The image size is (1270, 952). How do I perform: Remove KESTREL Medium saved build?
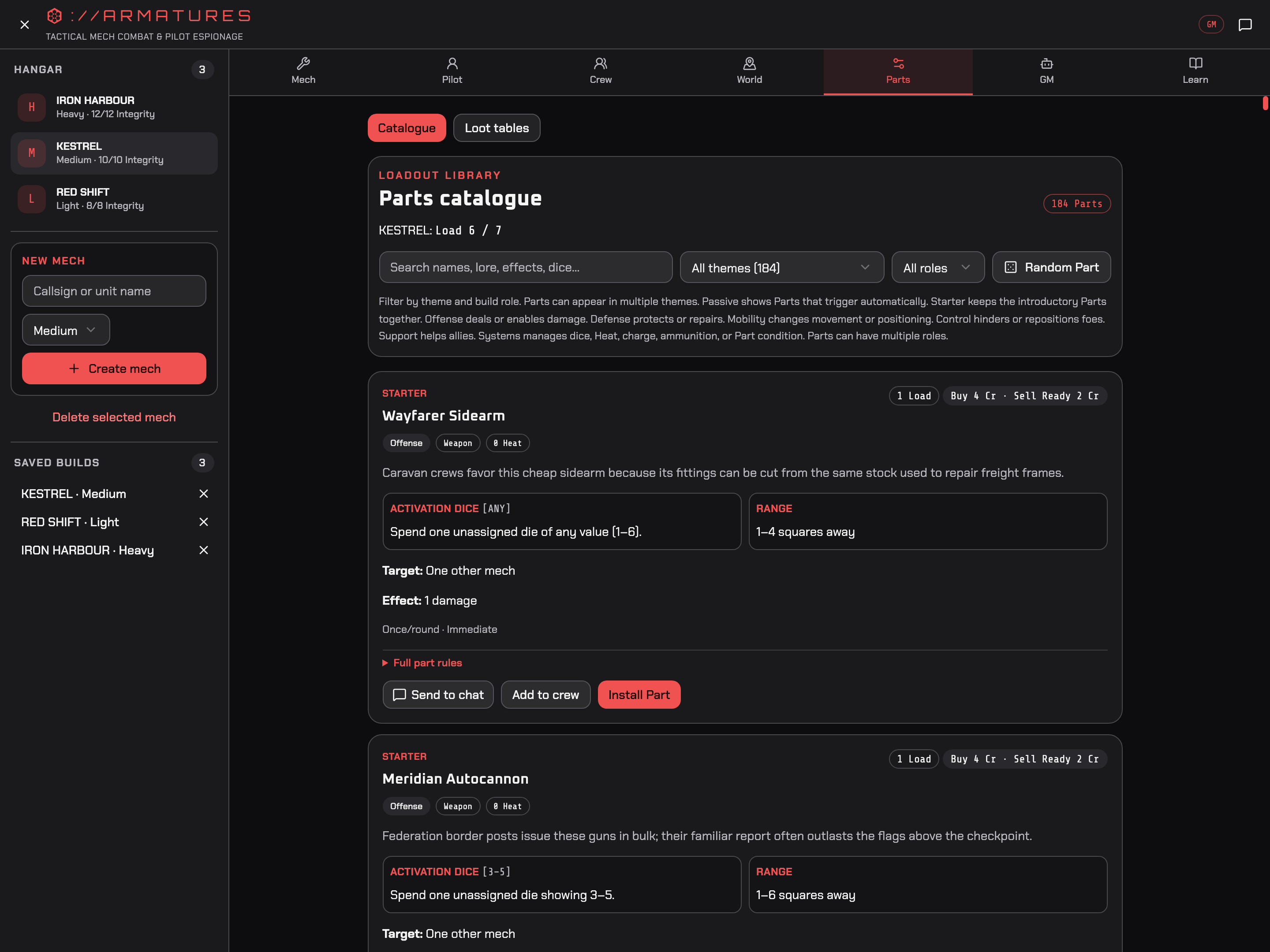[x=203, y=494]
